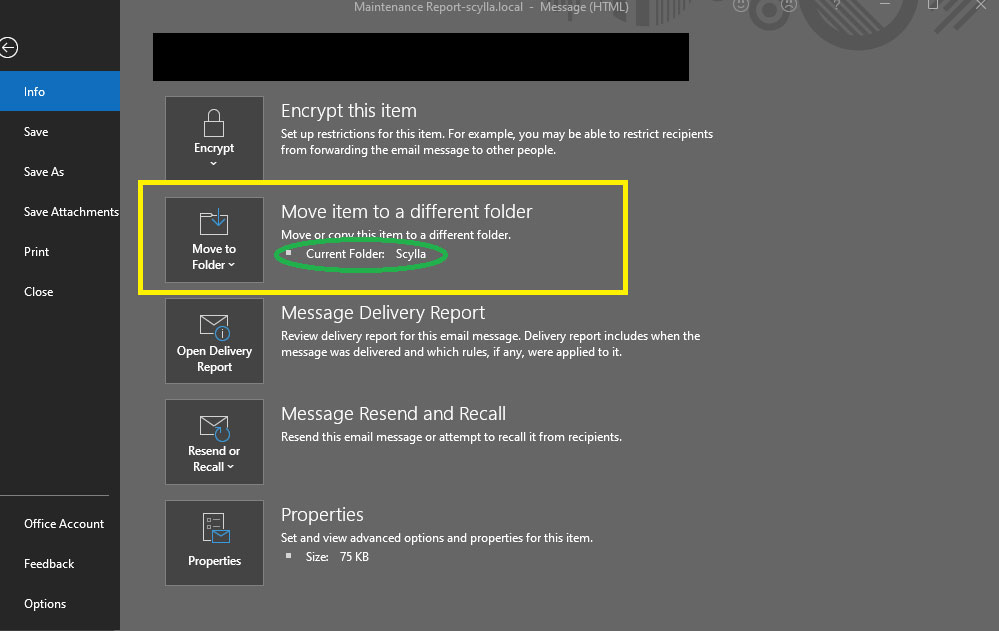Click the smiley feedback icon in title bar
This screenshot has width=999, height=631.
click(739, 6)
